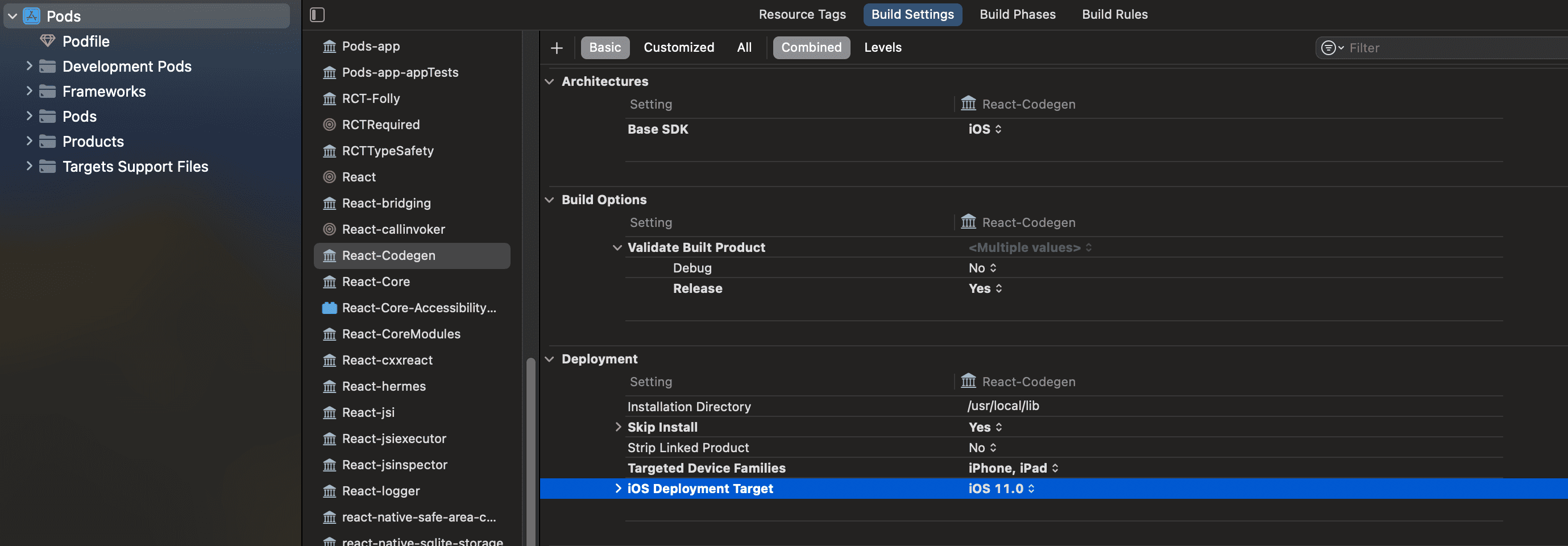Select the React-hermes target
Viewport: 1568px width, 546px height.
click(384, 387)
